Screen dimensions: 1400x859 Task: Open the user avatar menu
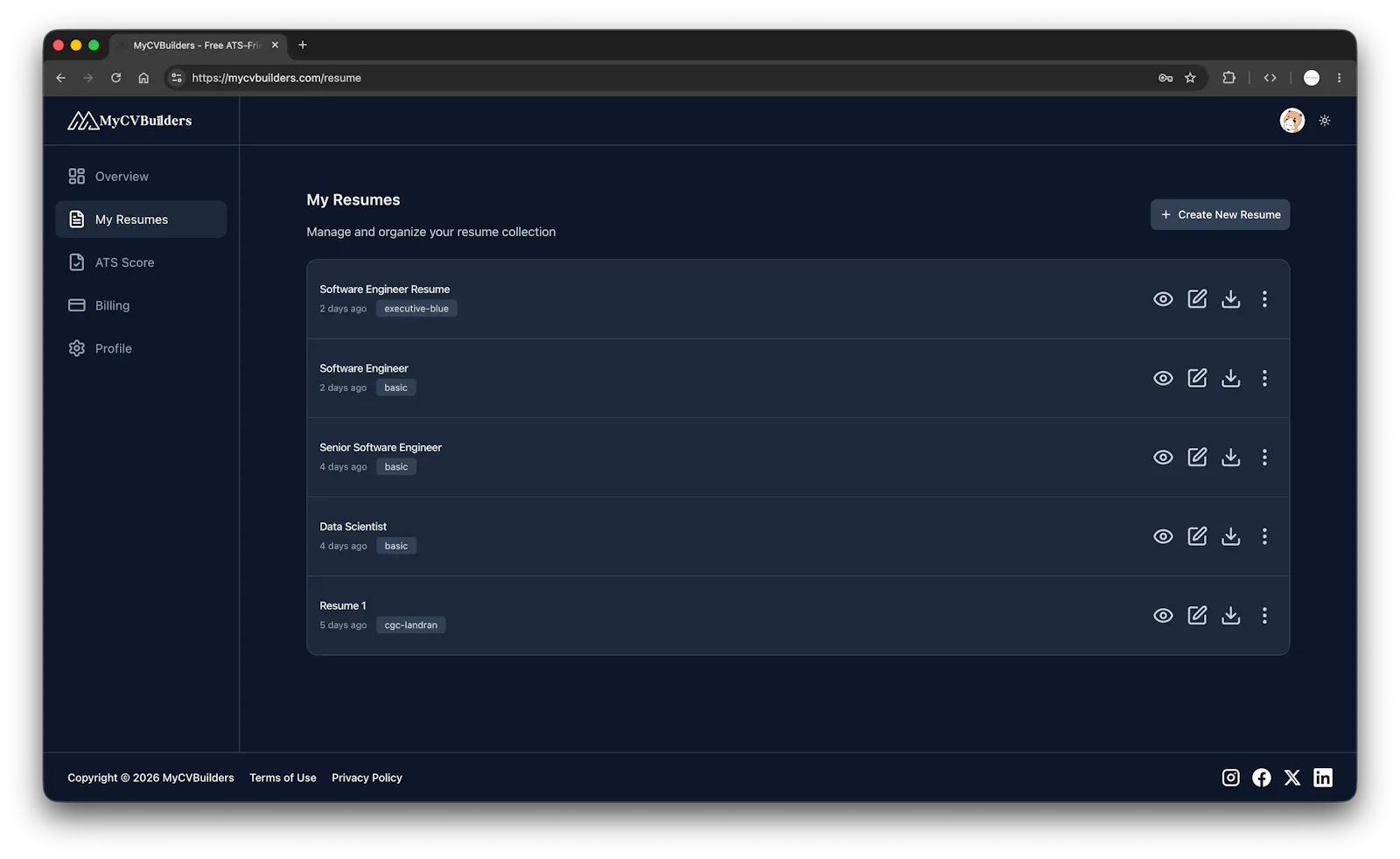pos(1292,121)
